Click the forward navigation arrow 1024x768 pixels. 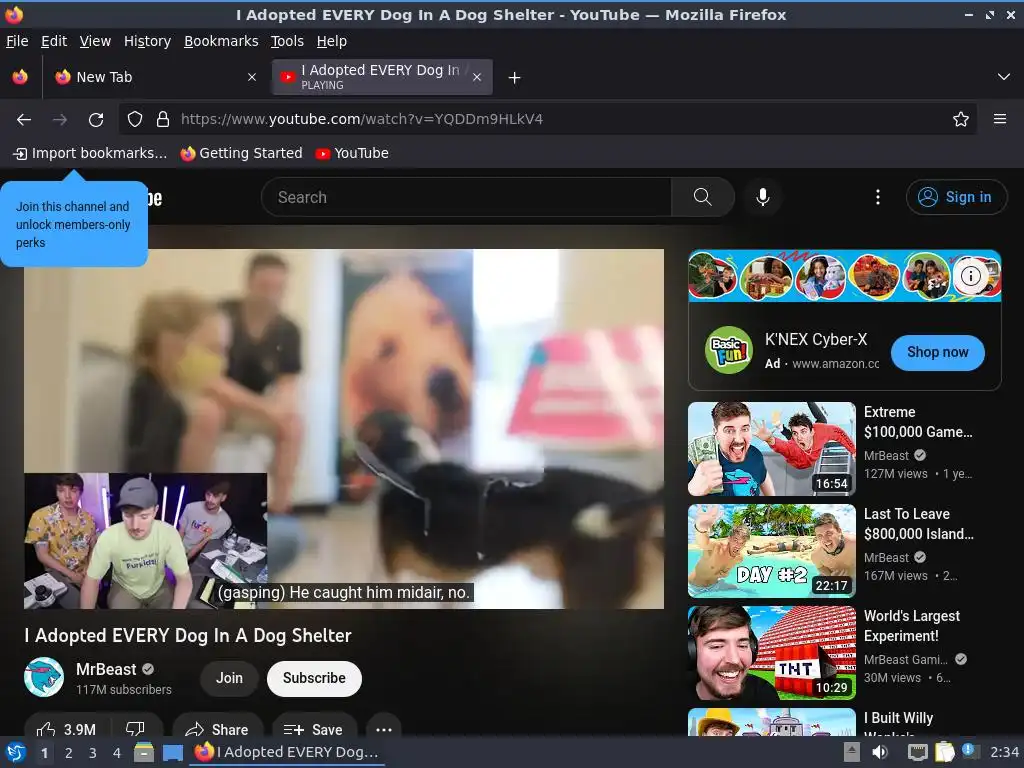(59, 120)
